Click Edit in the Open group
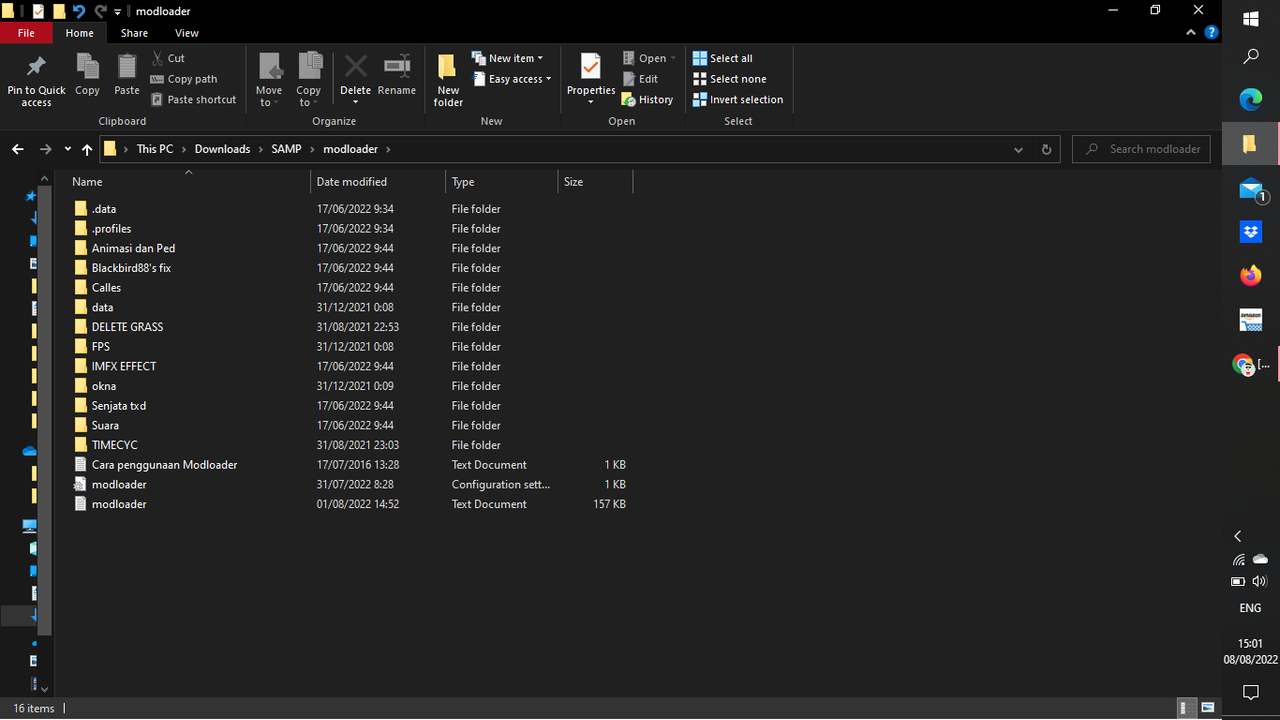 pyautogui.click(x=640, y=79)
